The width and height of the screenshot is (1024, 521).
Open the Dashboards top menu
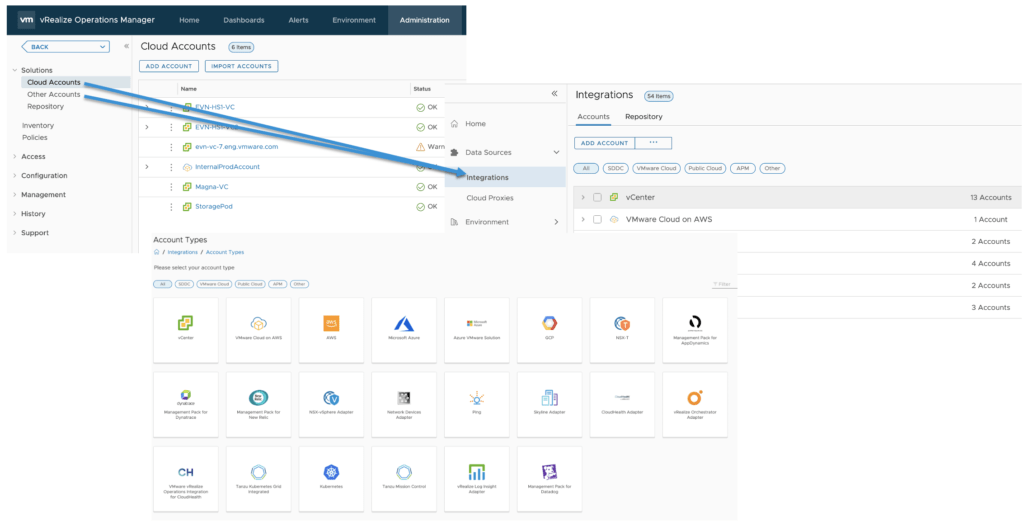pyautogui.click(x=243, y=20)
